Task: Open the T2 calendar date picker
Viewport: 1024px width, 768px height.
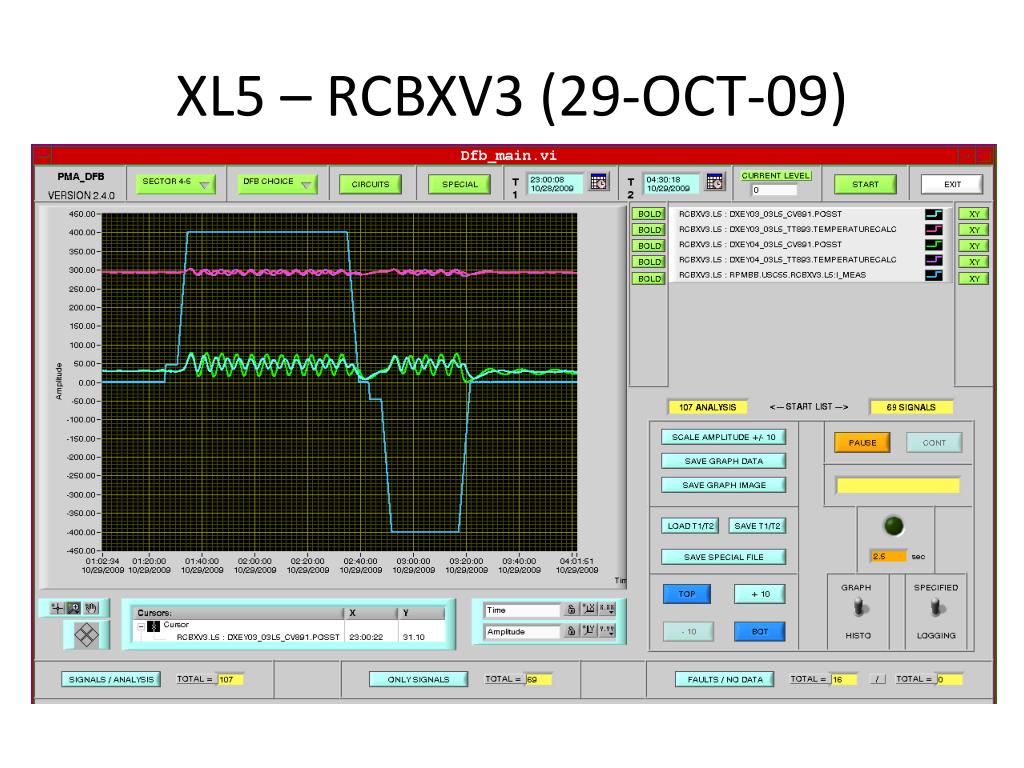Action: pos(715,182)
